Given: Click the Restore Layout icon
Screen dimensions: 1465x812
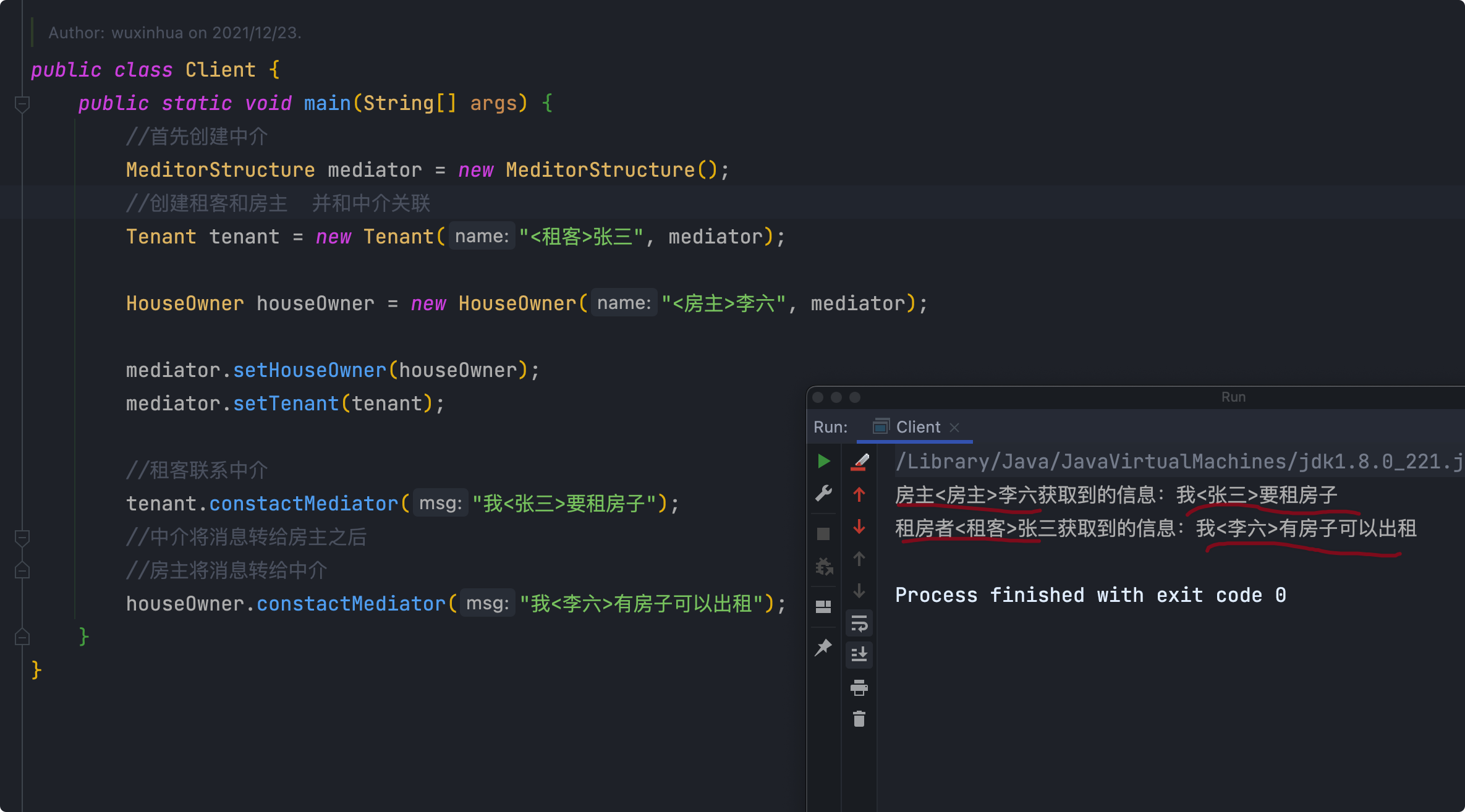Looking at the screenshot, I should [x=823, y=607].
